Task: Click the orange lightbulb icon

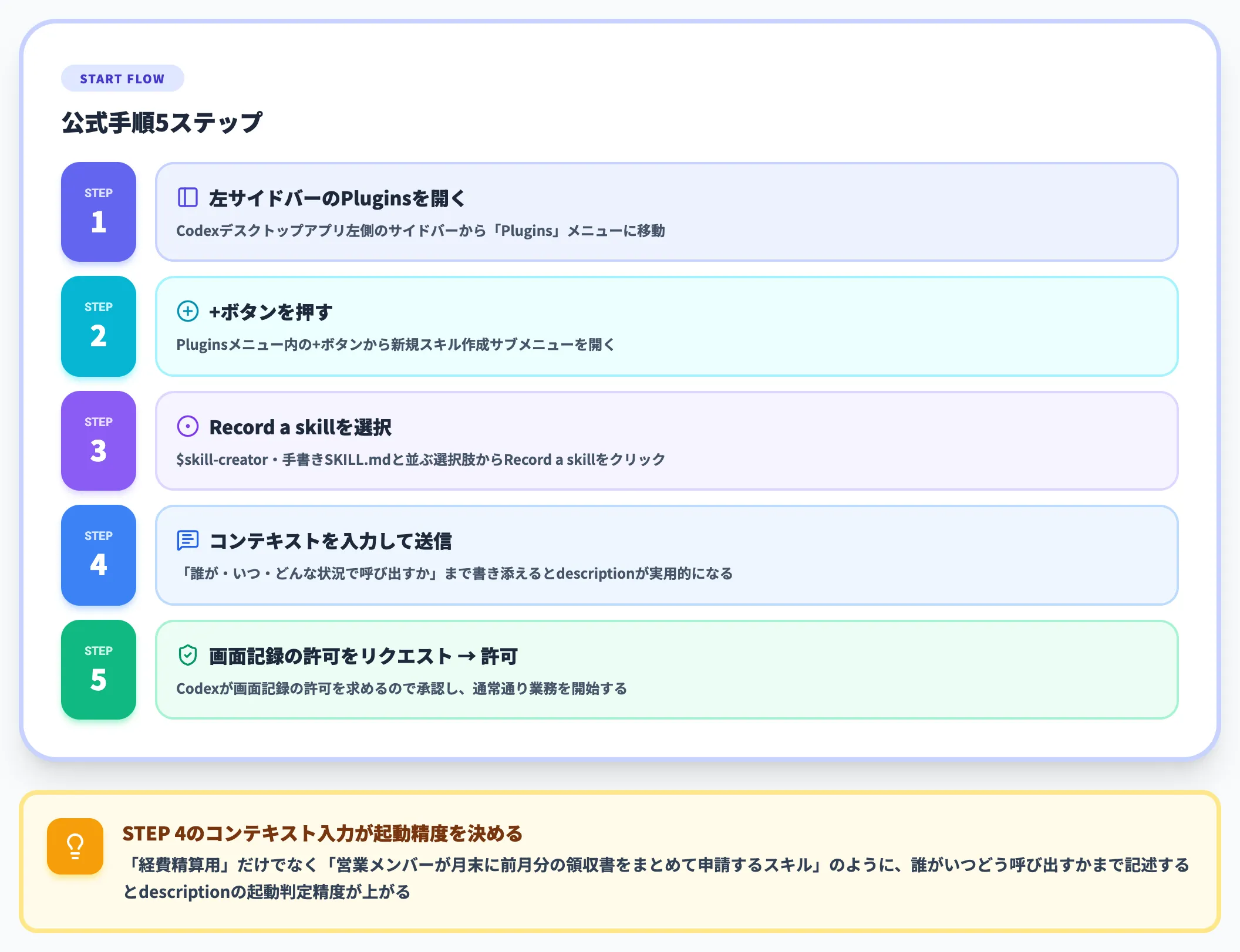Action: (75, 846)
